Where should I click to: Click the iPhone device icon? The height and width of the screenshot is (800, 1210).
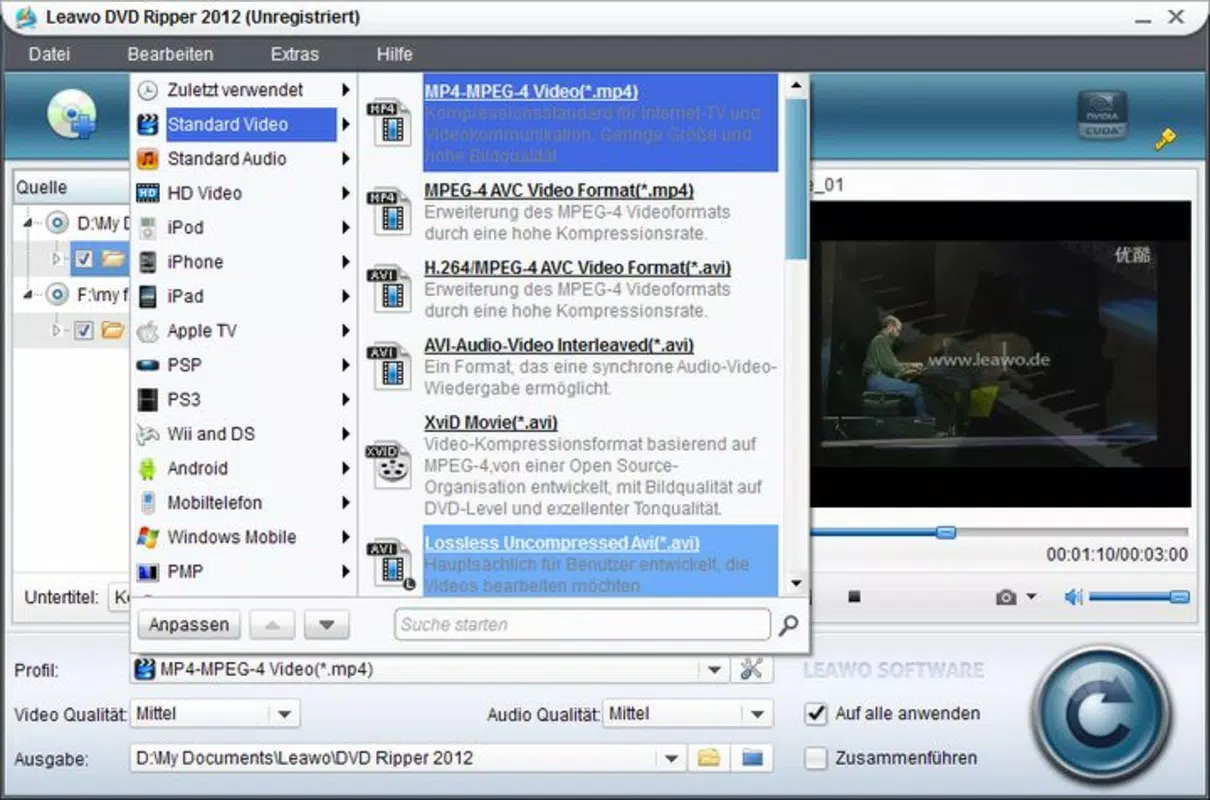click(x=148, y=262)
